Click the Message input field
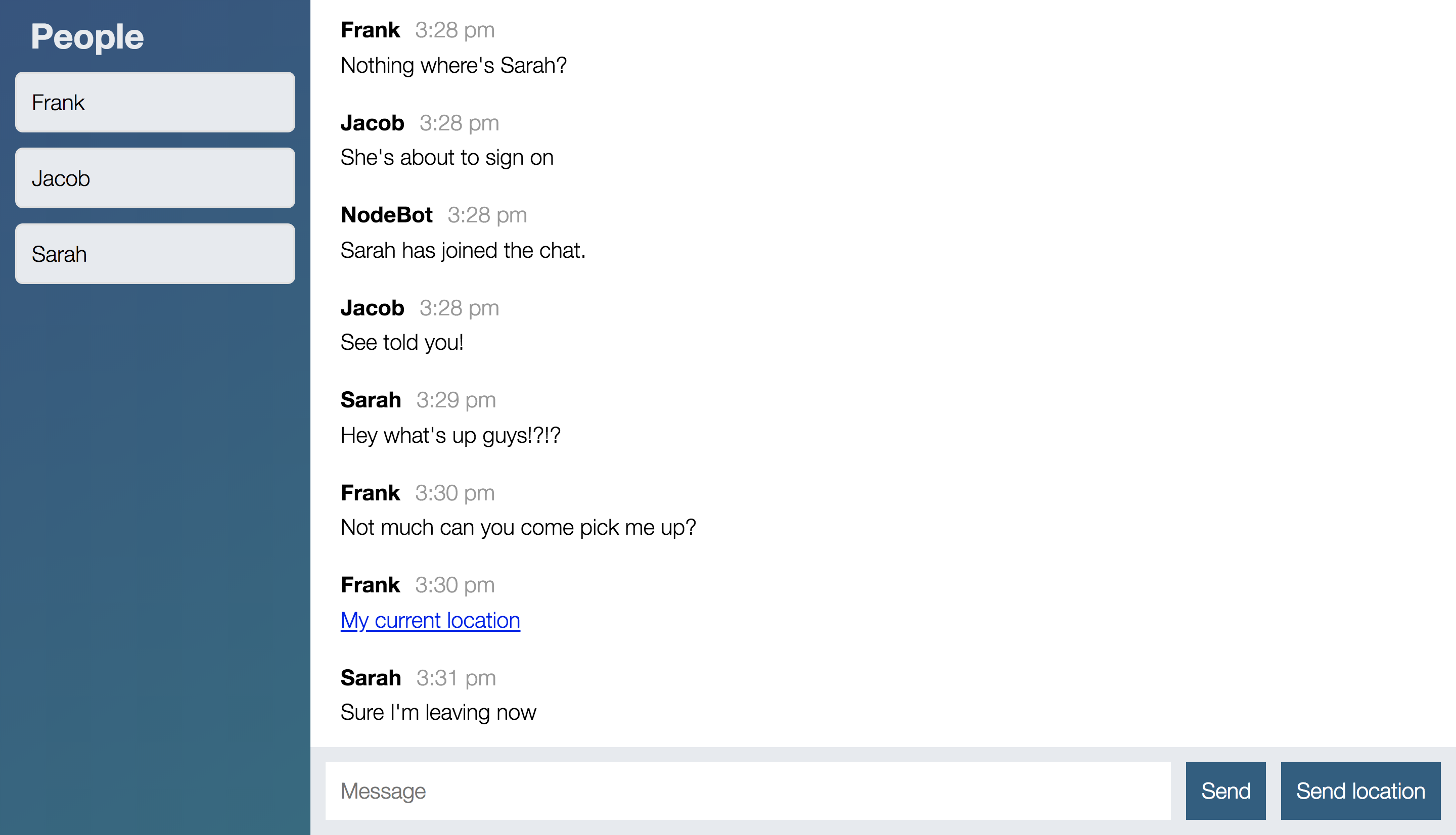The width and height of the screenshot is (1456, 835). (x=747, y=791)
